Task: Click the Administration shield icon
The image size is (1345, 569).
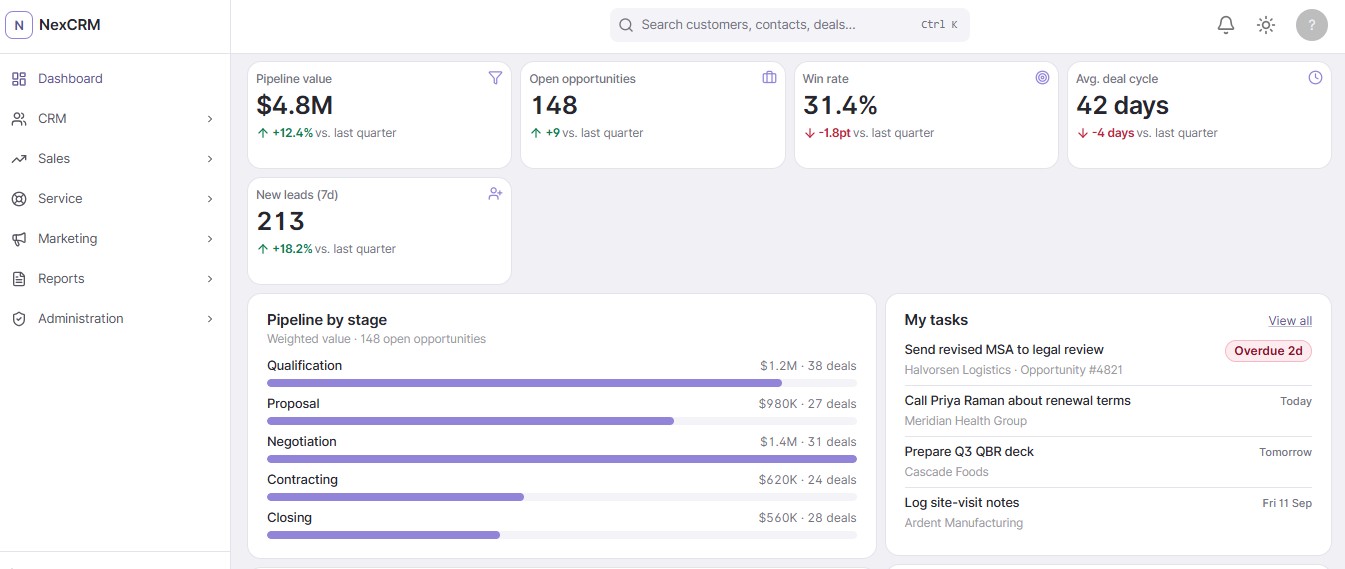Action: 19,319
